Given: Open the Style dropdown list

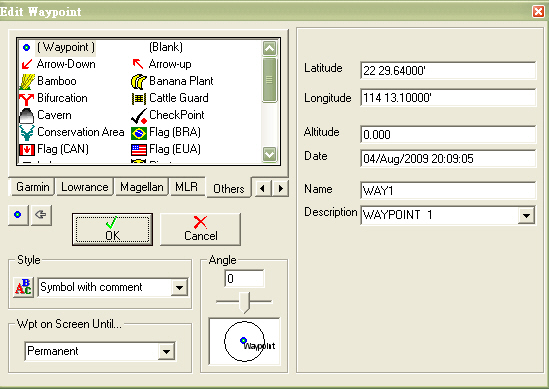Looking at the screenshot, I should (179, 287).
